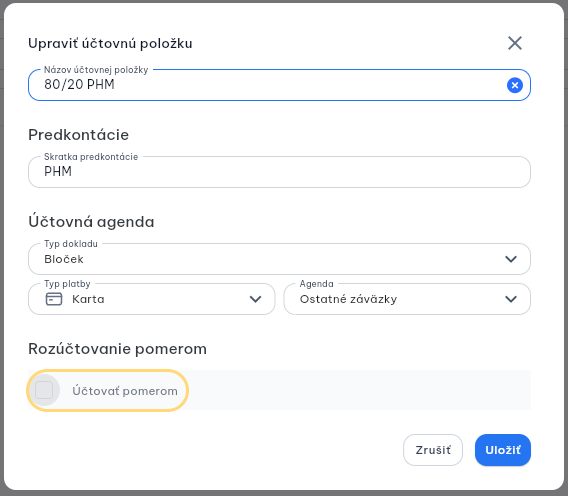Click the Rozúčtovanie pomerom section heading
This screenshot has width=568, height=496.
117,349
